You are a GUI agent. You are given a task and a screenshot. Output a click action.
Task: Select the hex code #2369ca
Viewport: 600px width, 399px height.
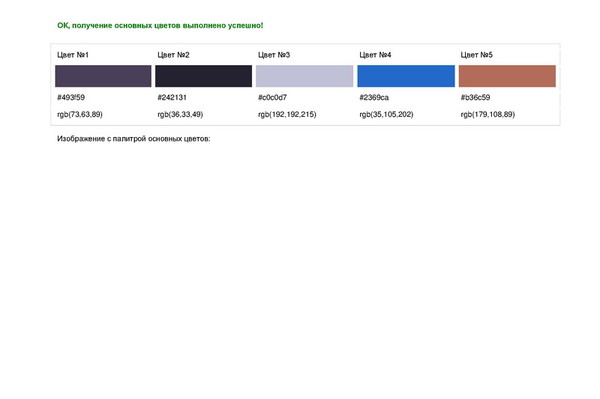point(374,97)
